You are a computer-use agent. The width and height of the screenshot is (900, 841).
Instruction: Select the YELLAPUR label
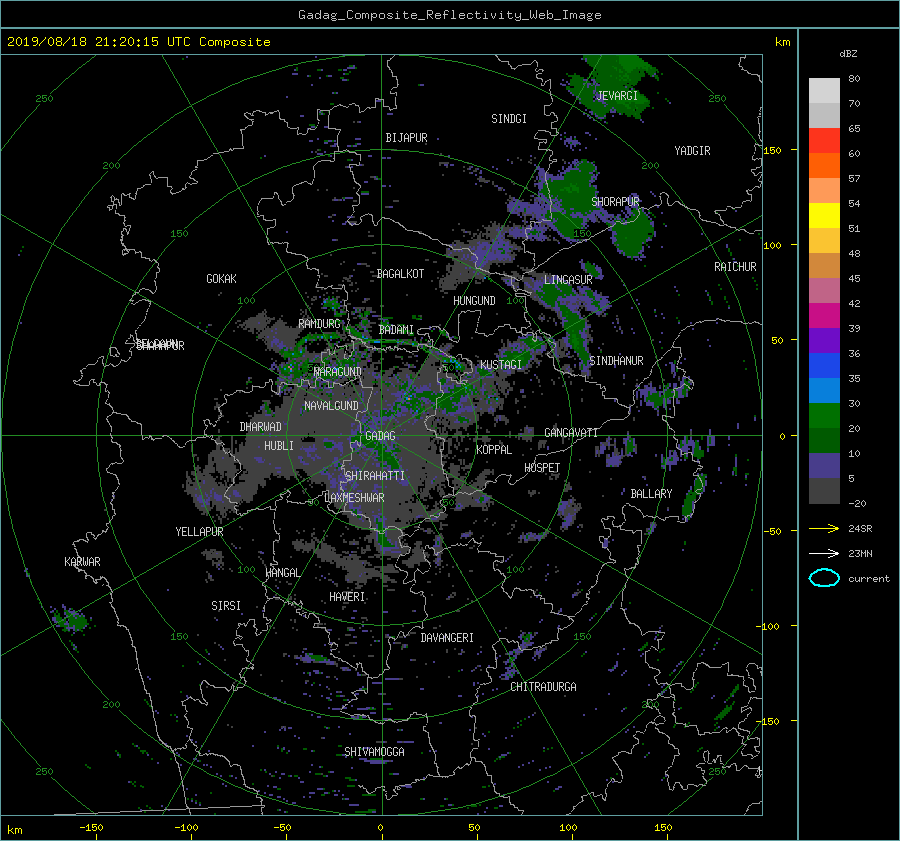199,532
